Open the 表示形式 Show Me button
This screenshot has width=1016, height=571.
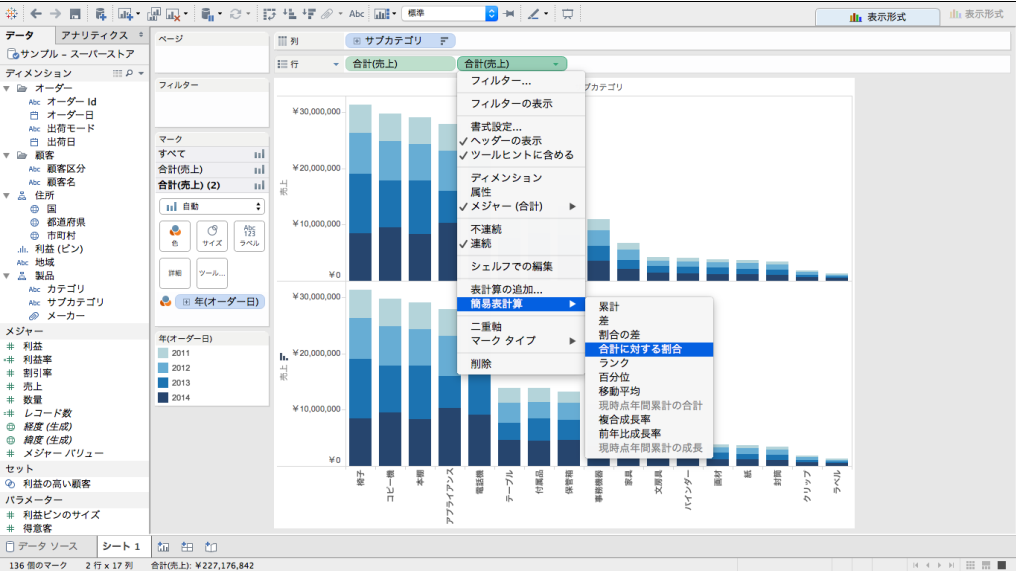[x=877, y=17]
